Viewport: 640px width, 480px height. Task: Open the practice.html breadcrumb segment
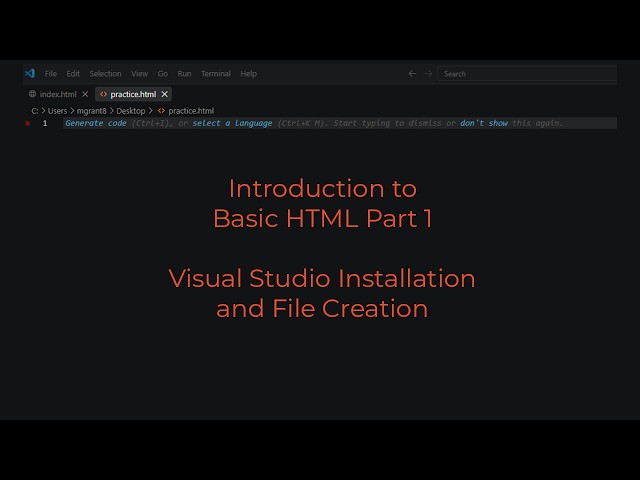click(191, 111)
